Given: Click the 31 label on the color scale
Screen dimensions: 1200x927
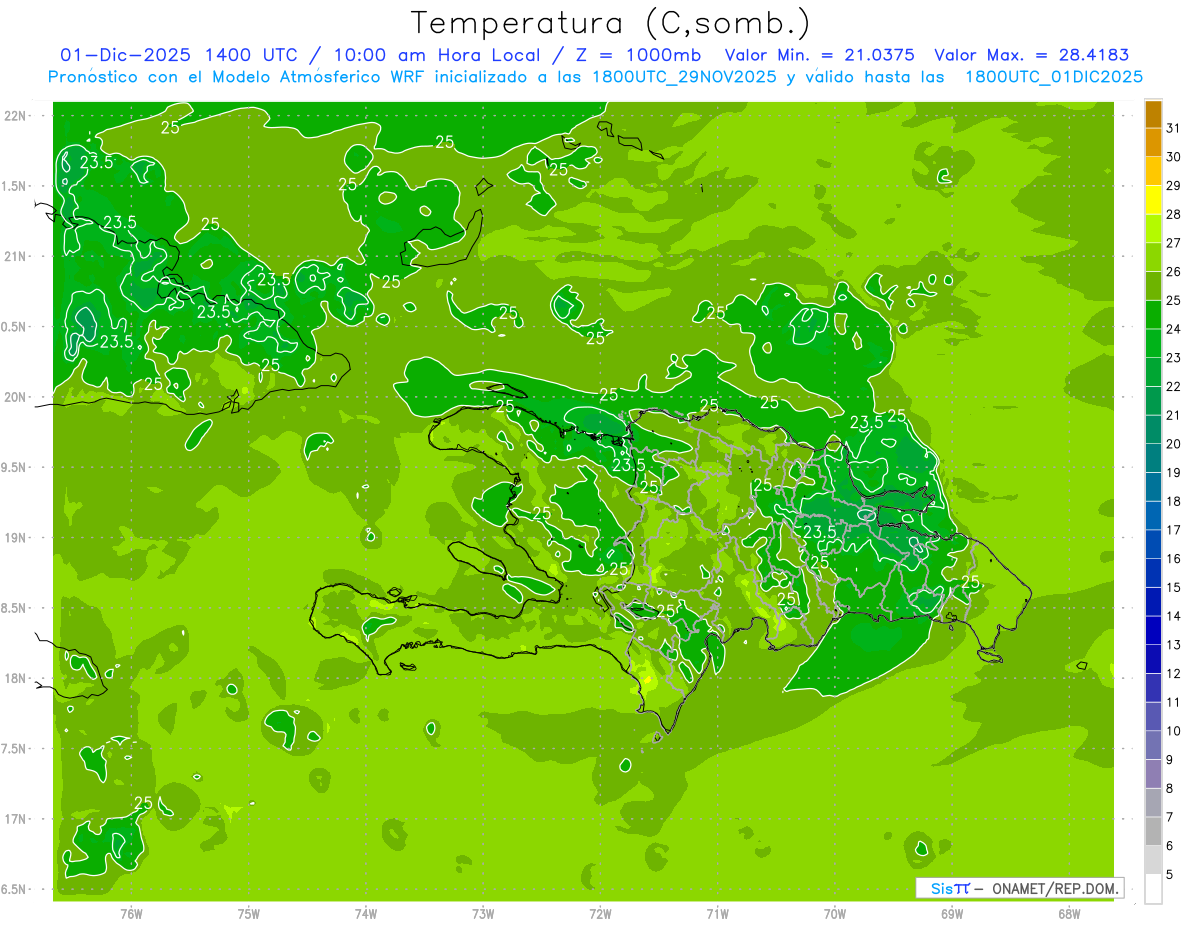Looking at the screenshot, I should (1173, 127).
